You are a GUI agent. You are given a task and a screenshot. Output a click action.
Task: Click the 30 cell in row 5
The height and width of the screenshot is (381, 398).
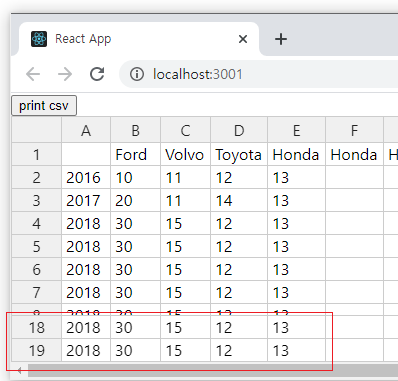[136, 246]
